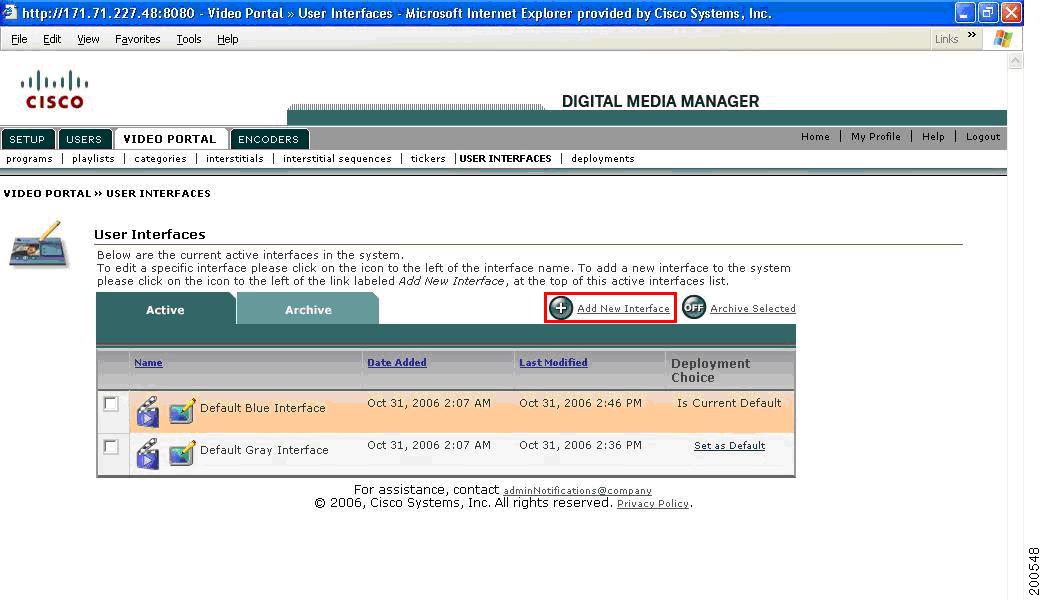Open the View menu
Screen dimensions: 1042x600
point(88,39)
